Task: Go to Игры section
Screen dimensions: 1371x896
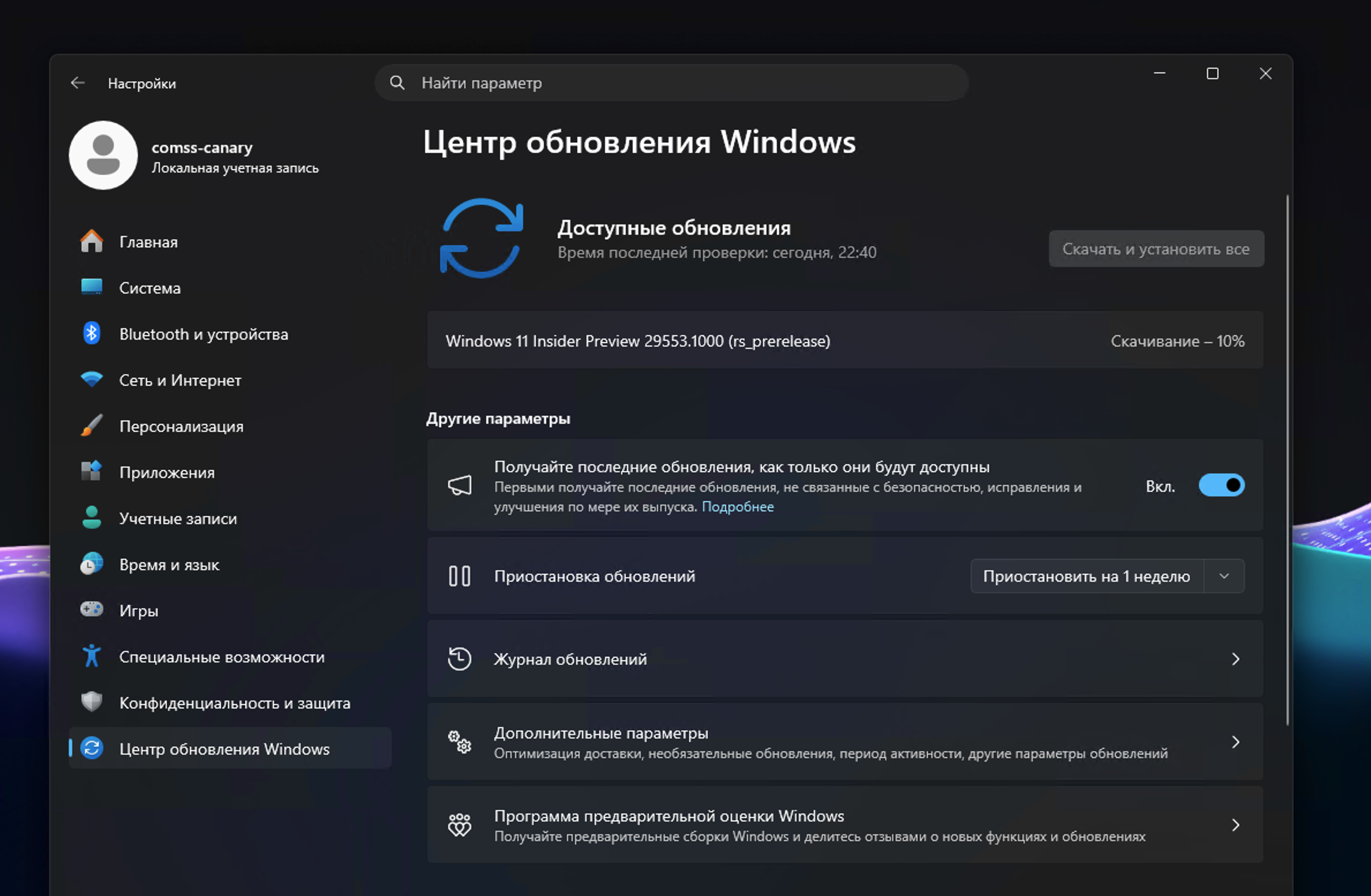Action: click(x=230, y=610)
